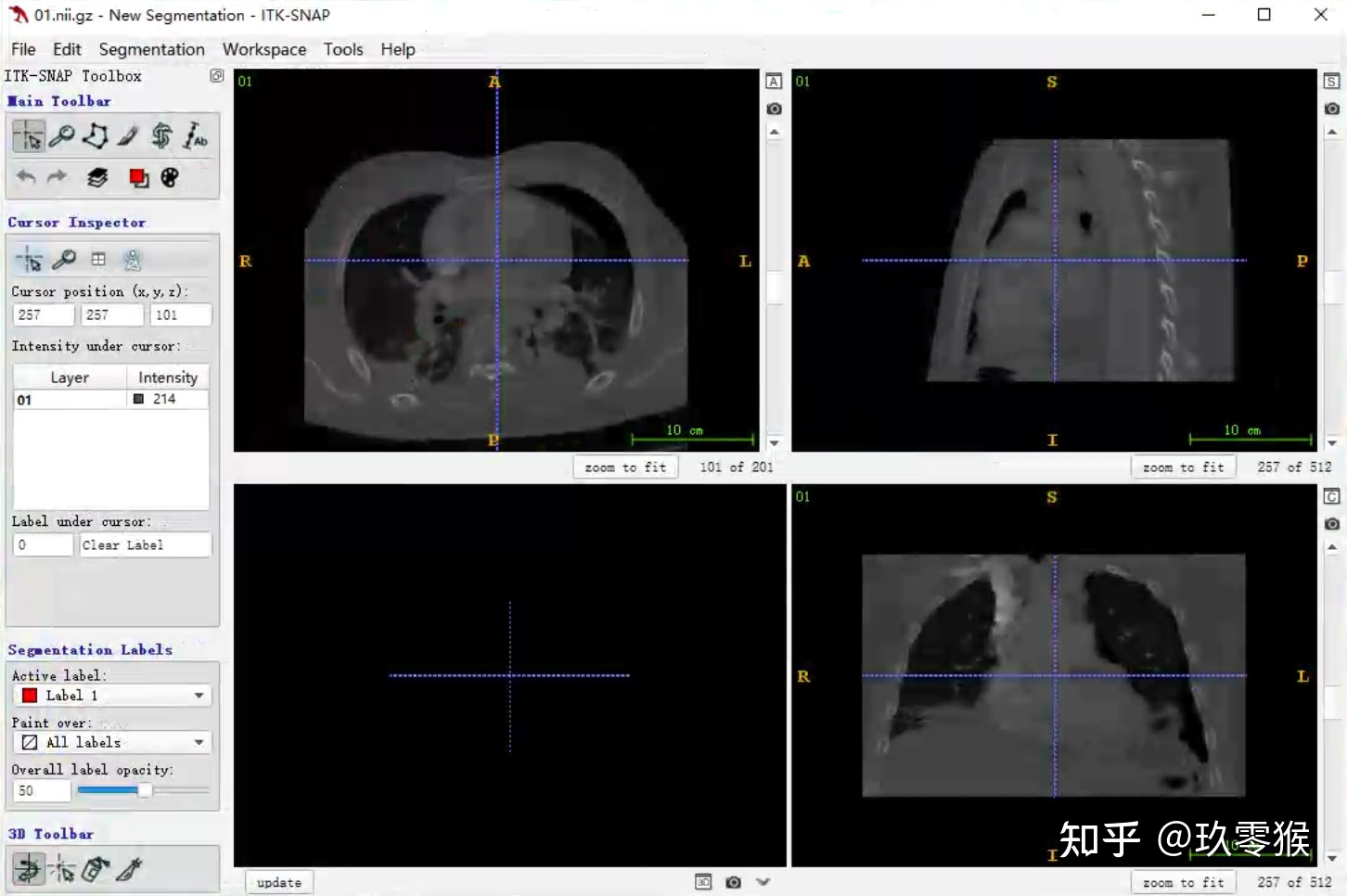Activate the 3D scalpel tool

(130, 869)
